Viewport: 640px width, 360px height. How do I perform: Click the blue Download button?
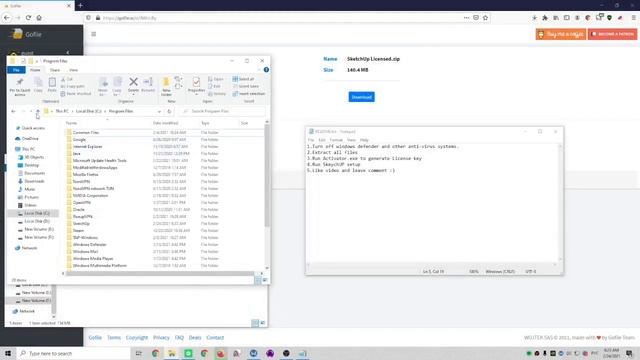tap(361, 97)
